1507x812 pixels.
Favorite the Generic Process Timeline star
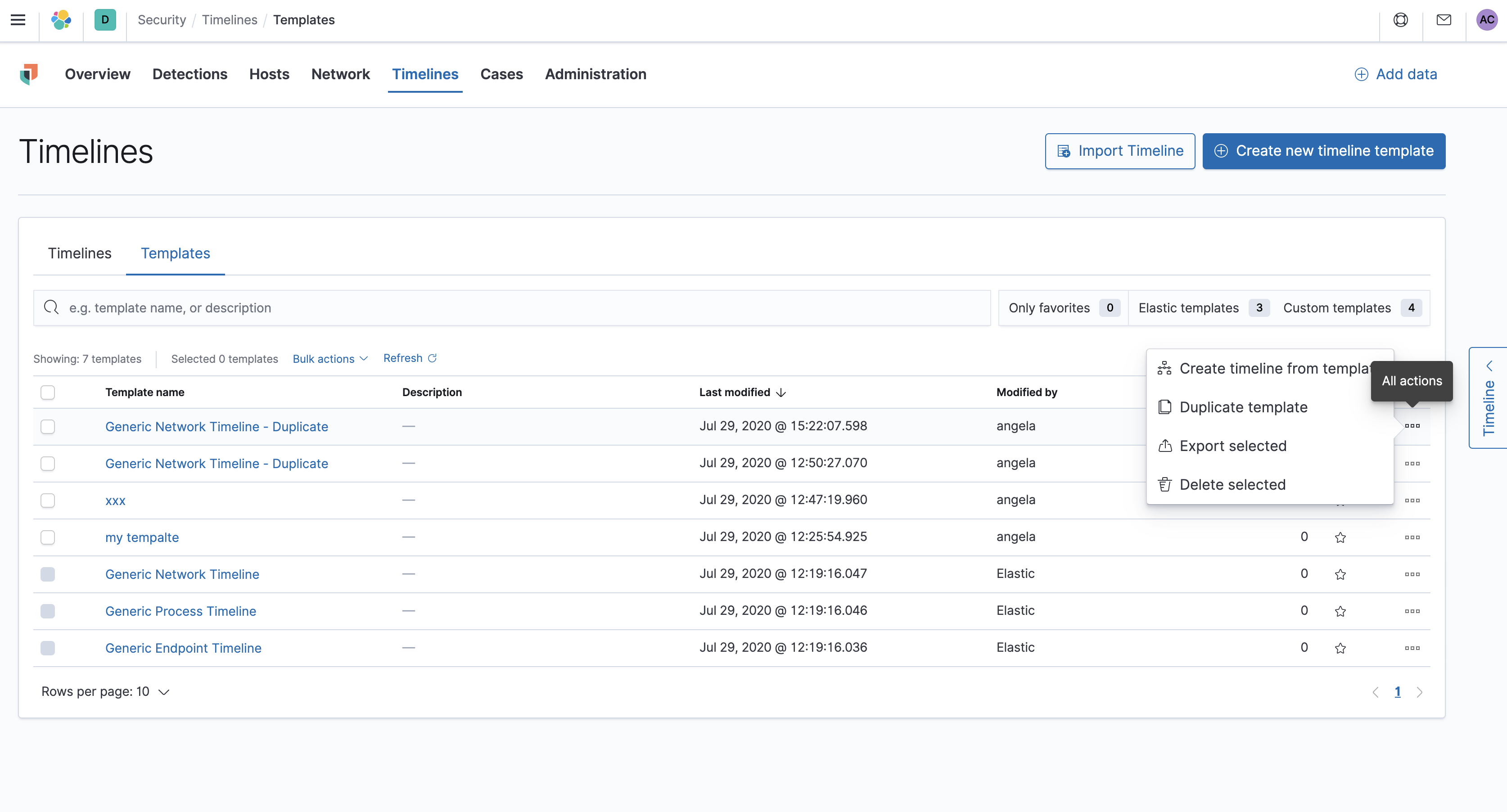[x=1340, y=611]
